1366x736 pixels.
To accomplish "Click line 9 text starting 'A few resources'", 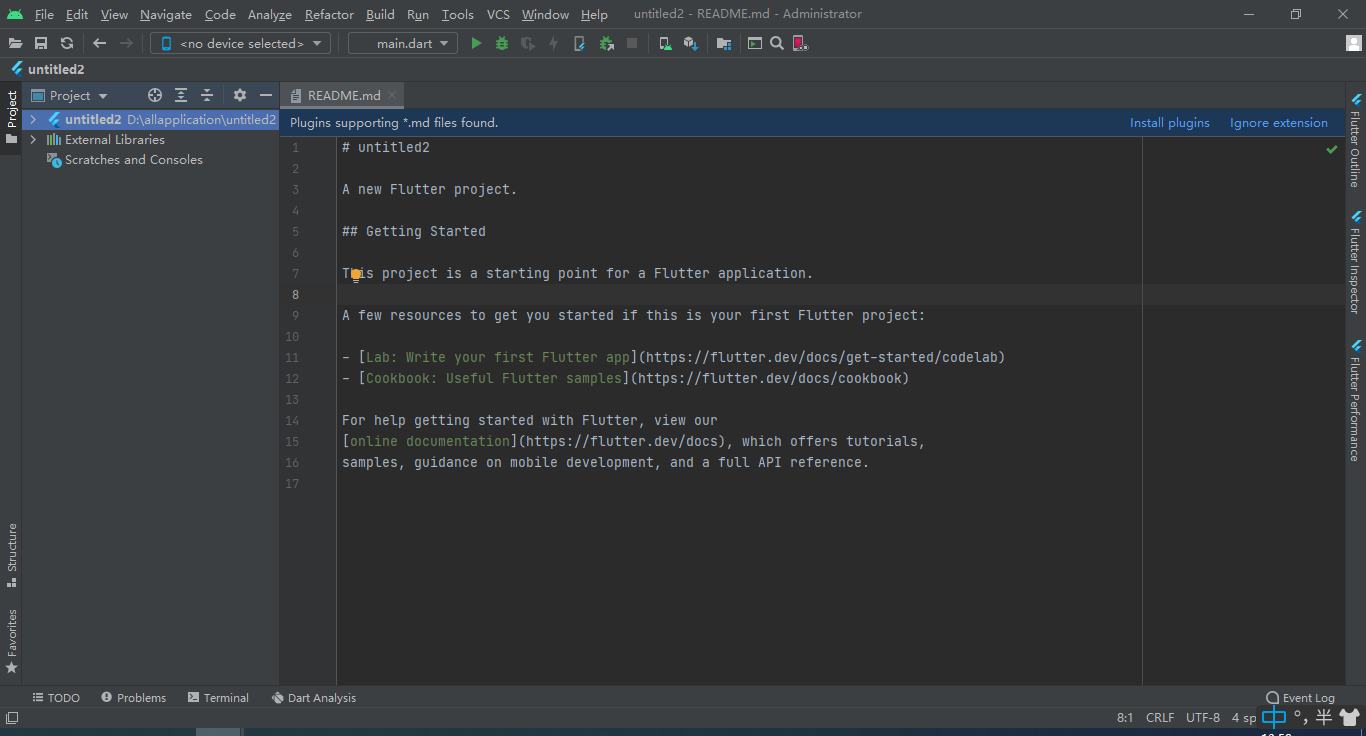I will pyautogui.click(x=634, y=315).
